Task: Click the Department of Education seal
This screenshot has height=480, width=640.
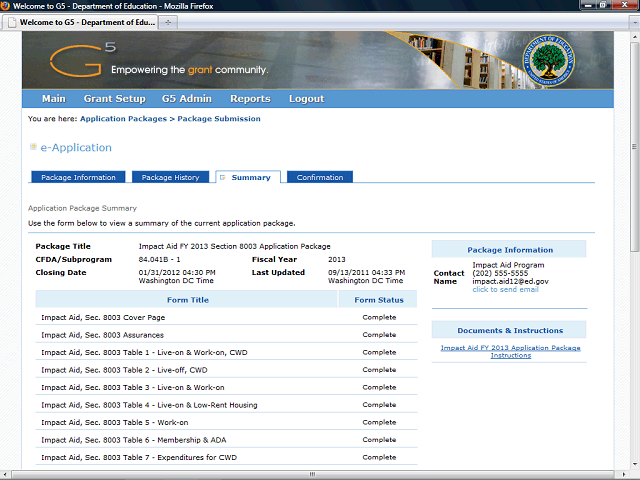Action: [550, 61]
